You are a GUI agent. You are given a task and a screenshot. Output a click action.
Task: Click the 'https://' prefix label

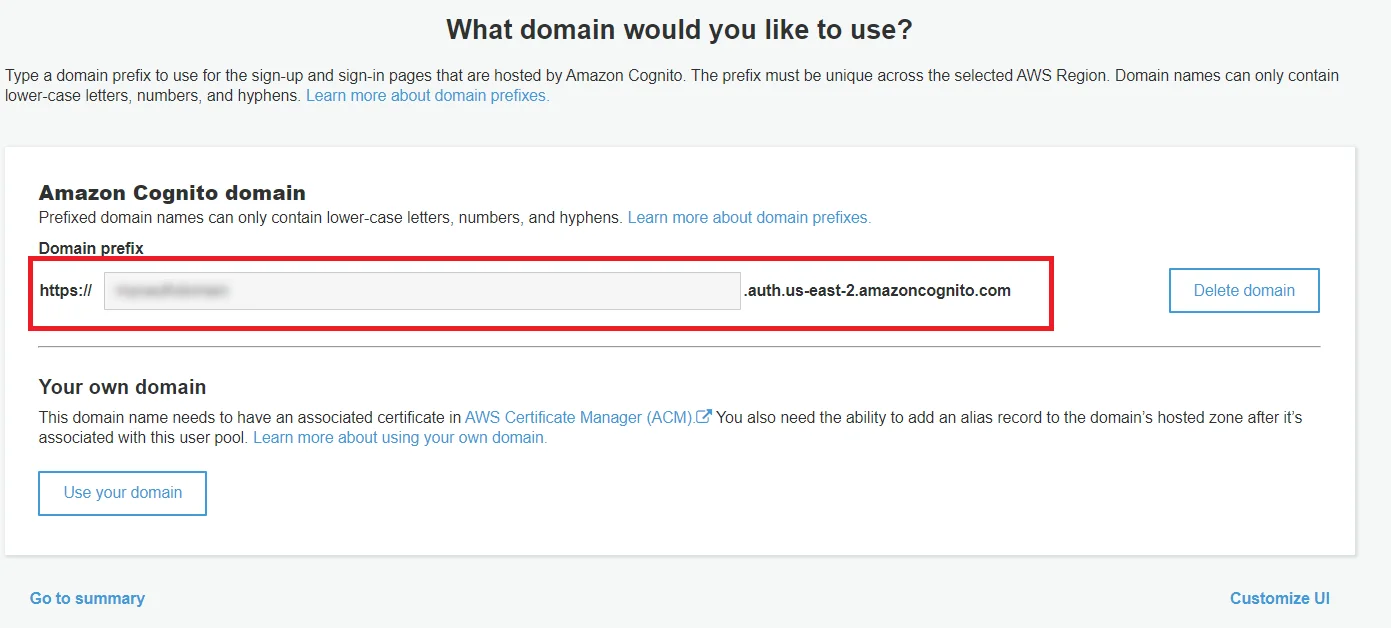pos(66,291)
